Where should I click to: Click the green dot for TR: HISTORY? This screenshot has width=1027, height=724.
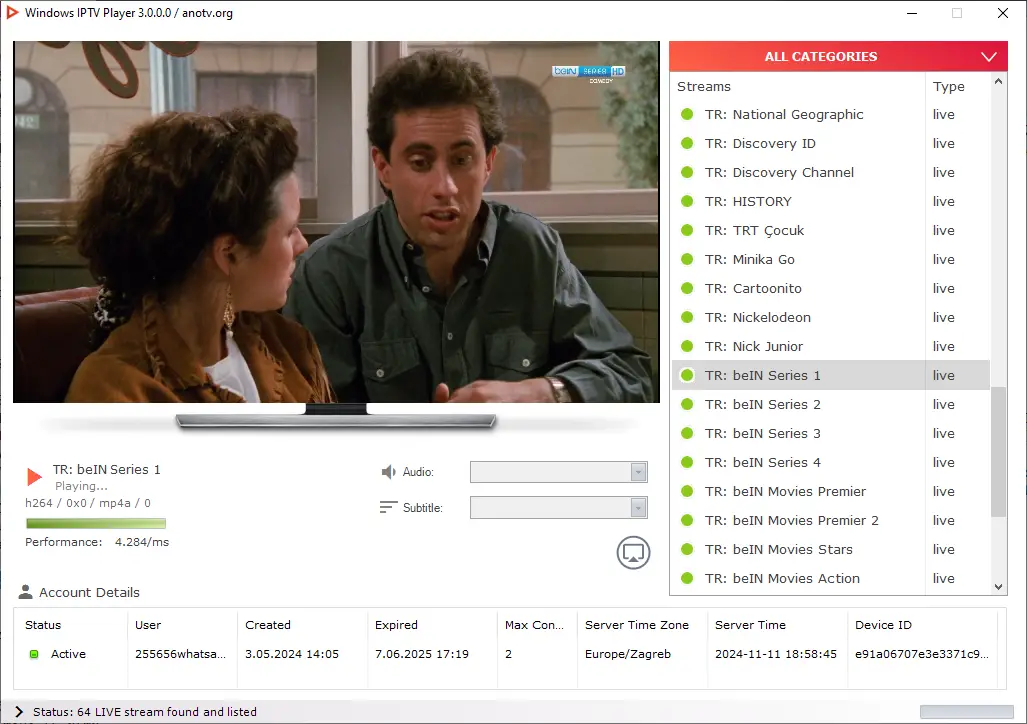[x=687, y=201]
